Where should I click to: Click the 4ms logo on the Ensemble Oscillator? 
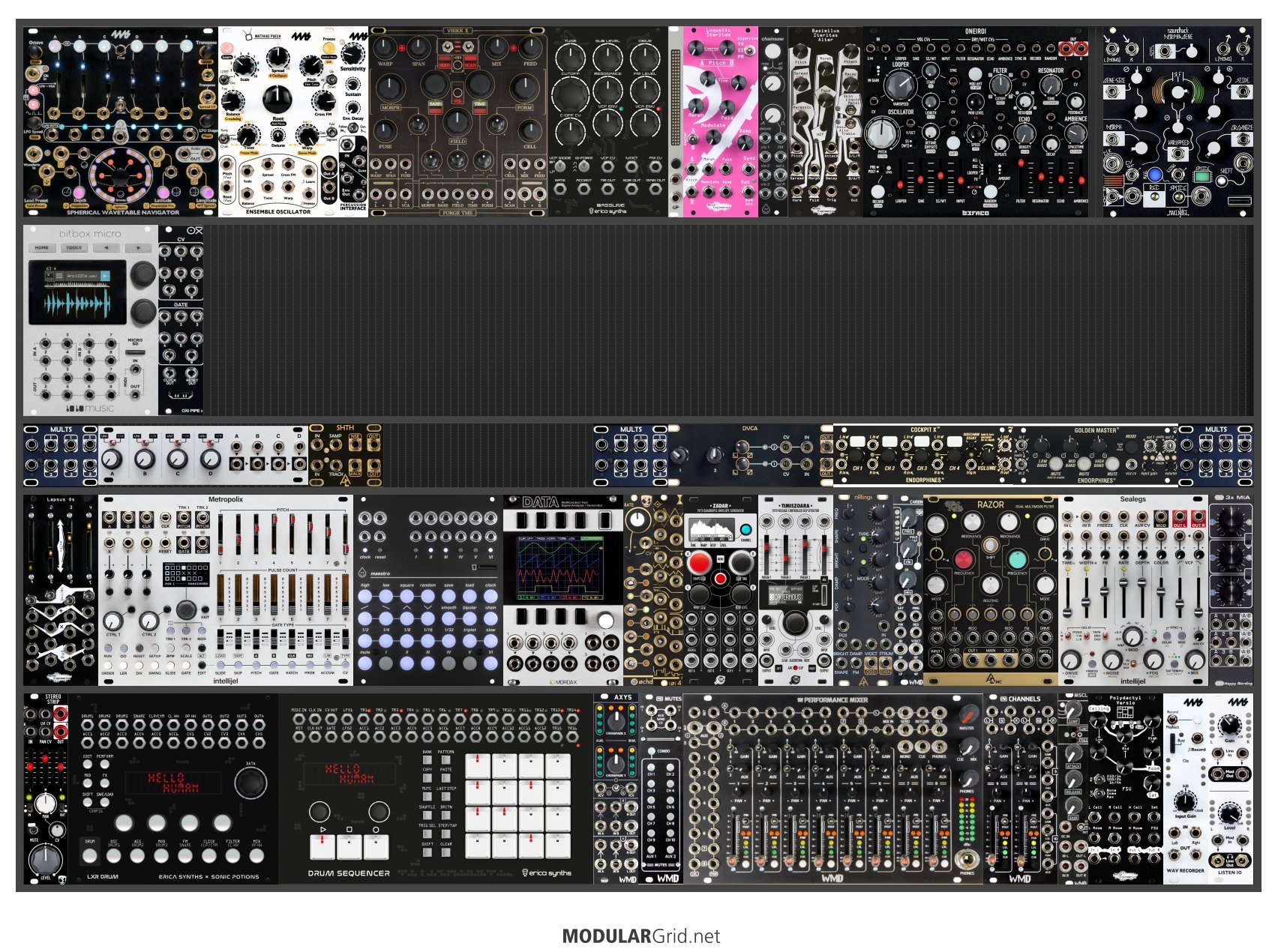click(301, 36)
